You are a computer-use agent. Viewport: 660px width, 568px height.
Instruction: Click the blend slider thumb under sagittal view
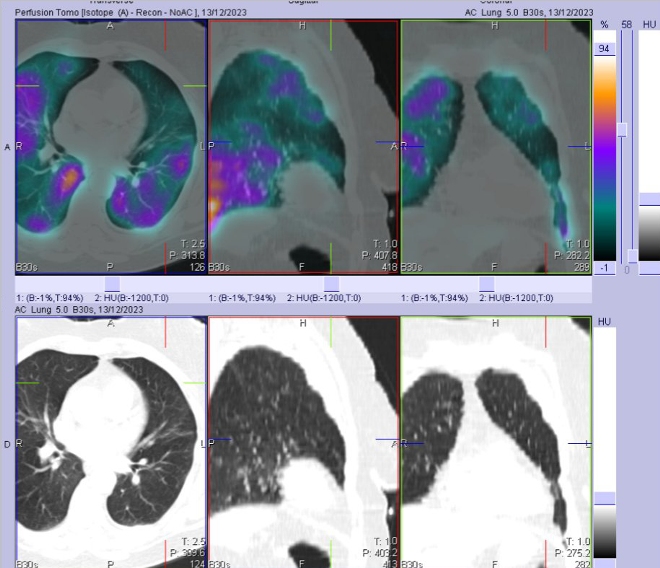click(331, 284)
